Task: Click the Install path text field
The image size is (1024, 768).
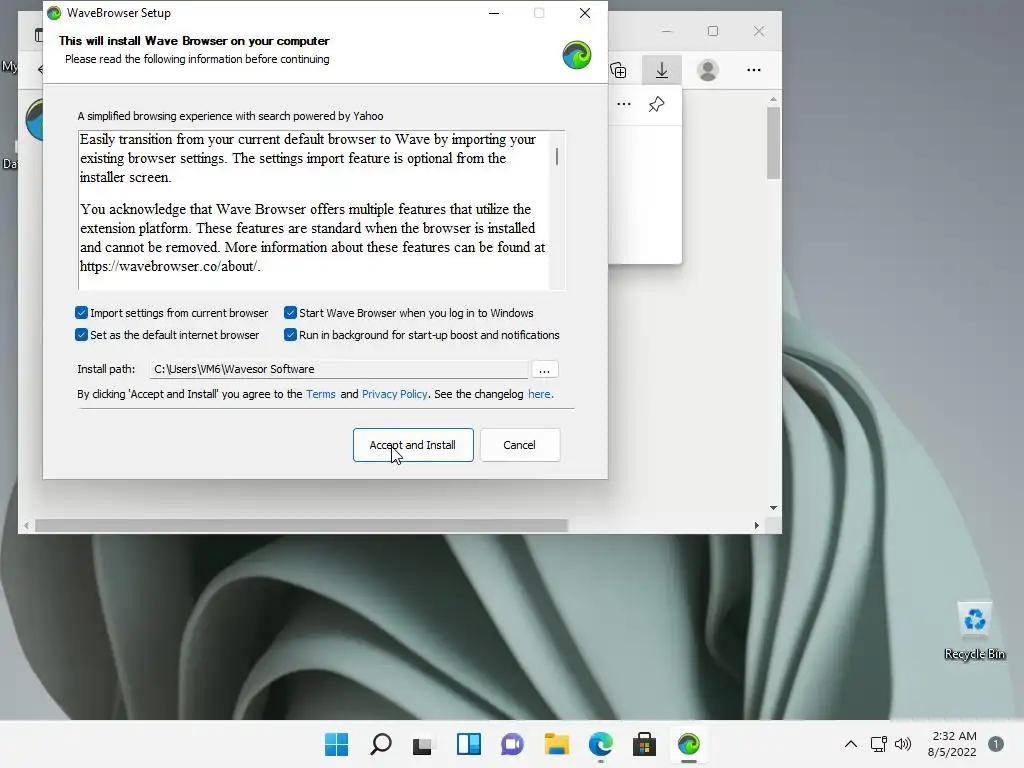Action: [338, 369]
